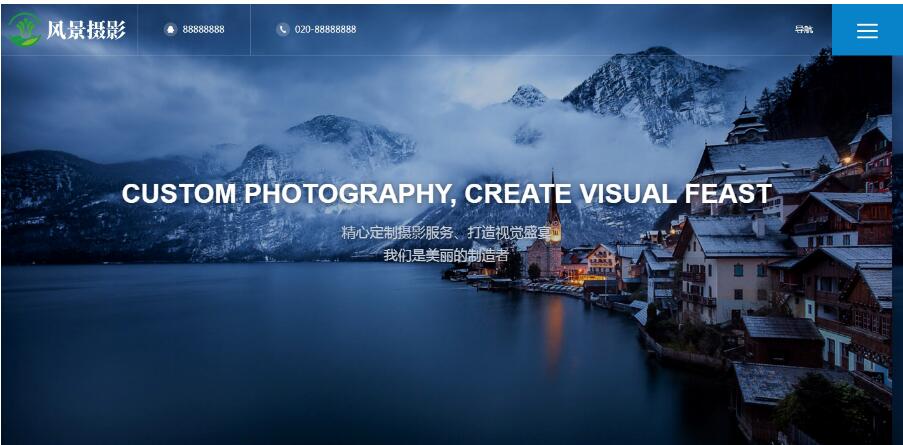This screenshot has width=903, height=445.
Task: Click the QQ bell icon
Action: [170, 29]
